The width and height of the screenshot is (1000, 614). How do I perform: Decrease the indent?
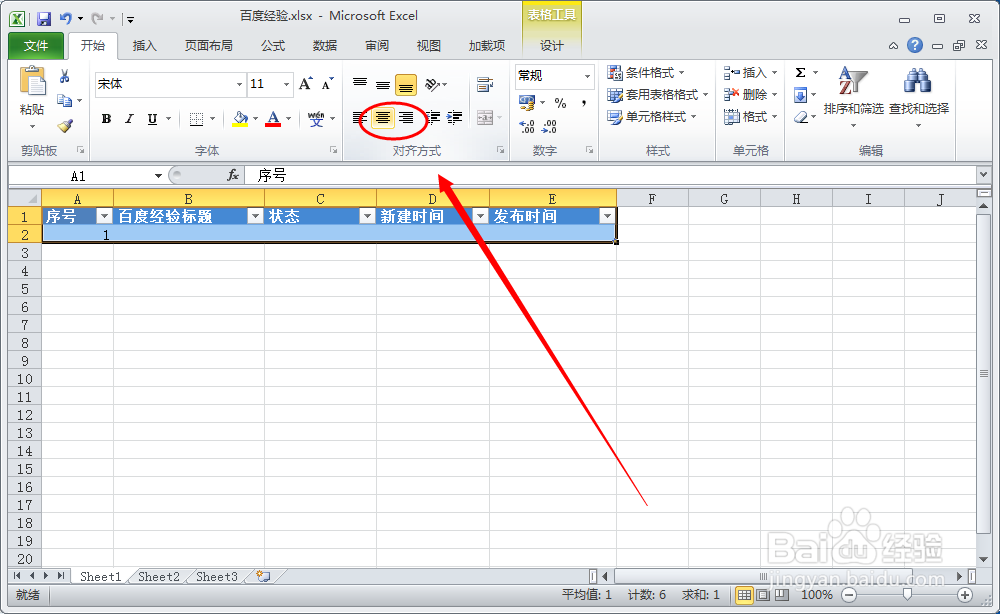pos(433,117)
